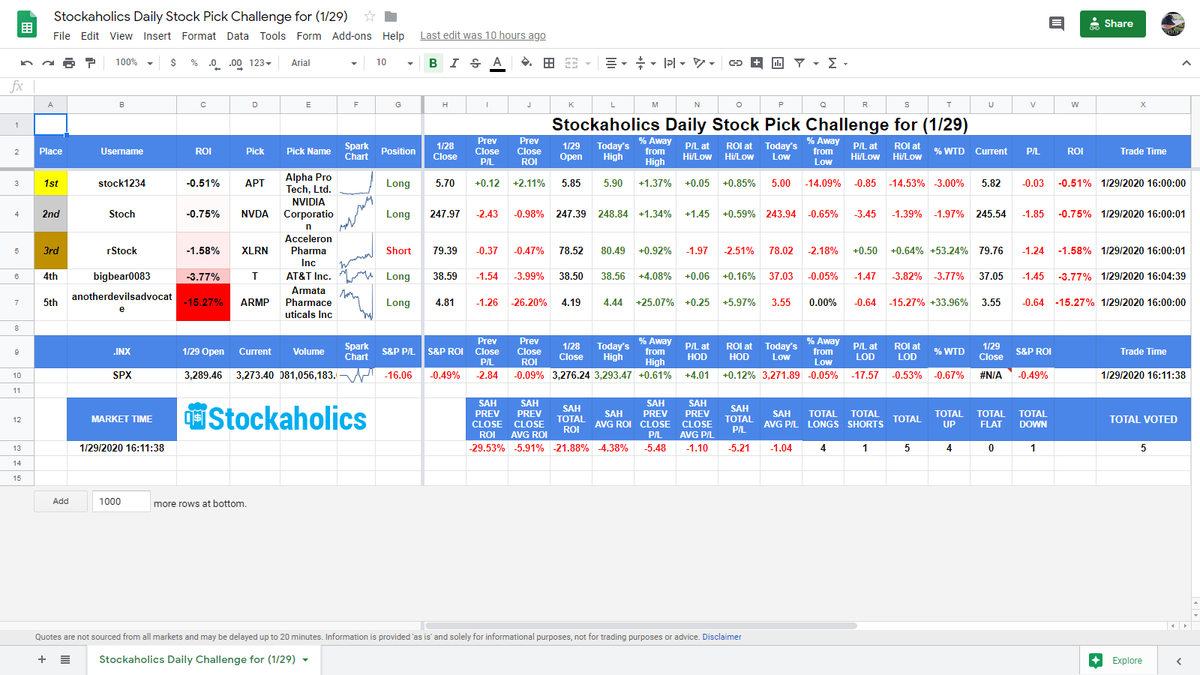Open the Help menu

[393, 36]
